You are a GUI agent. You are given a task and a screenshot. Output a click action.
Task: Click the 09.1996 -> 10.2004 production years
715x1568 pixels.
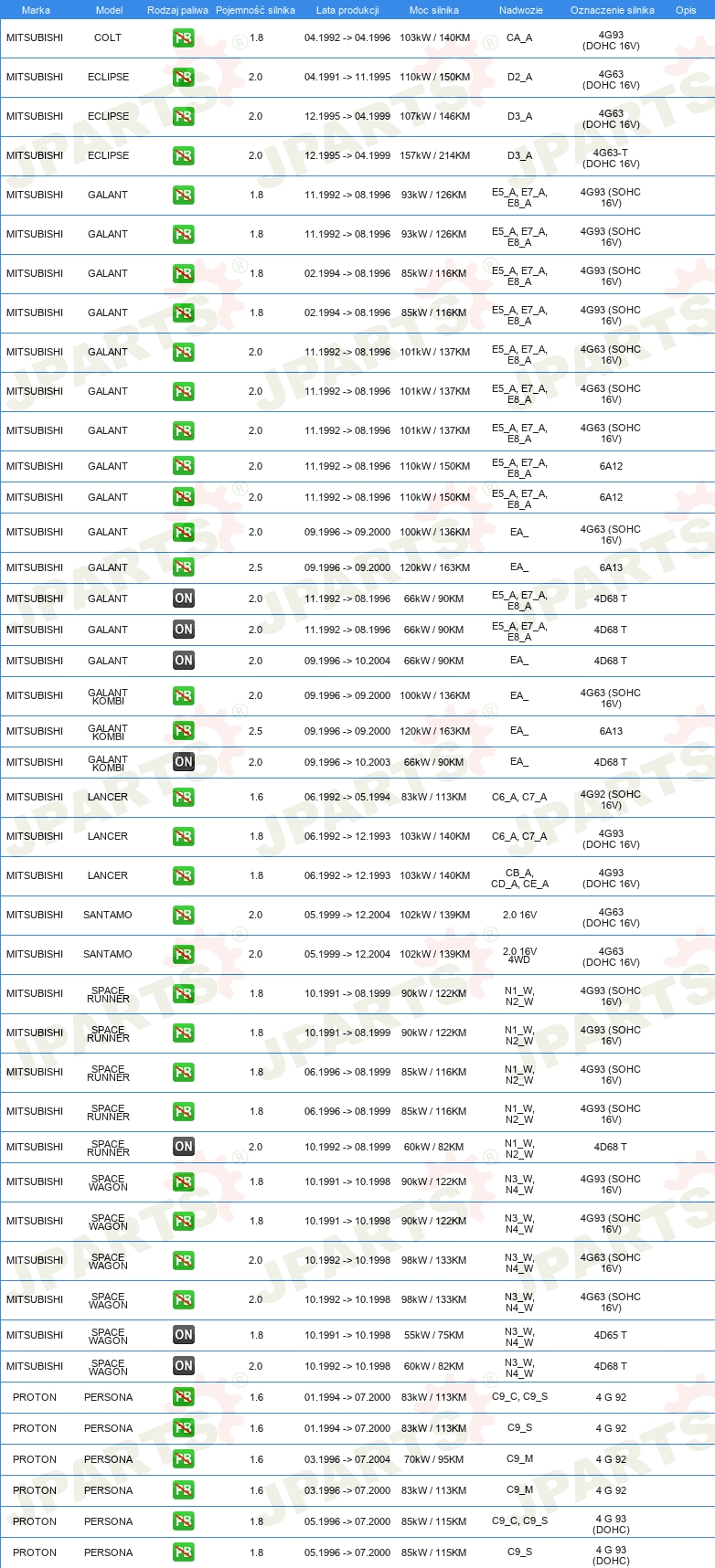click(x=347, y=661)
